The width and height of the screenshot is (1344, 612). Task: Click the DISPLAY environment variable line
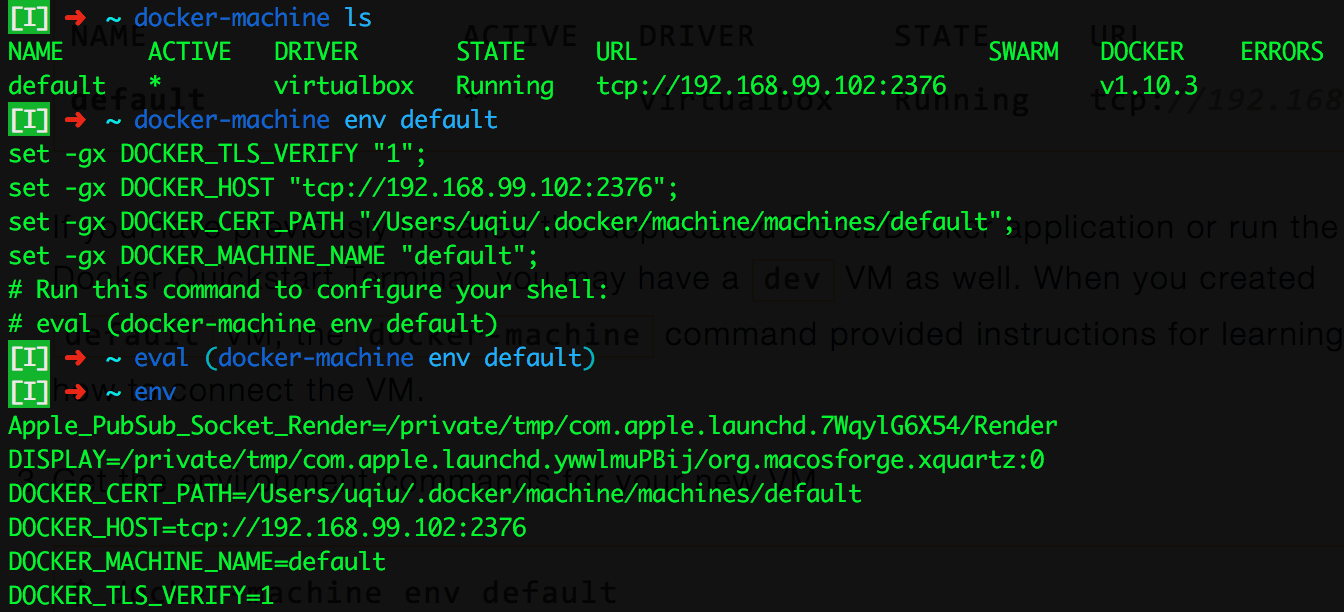click(512, 460)
